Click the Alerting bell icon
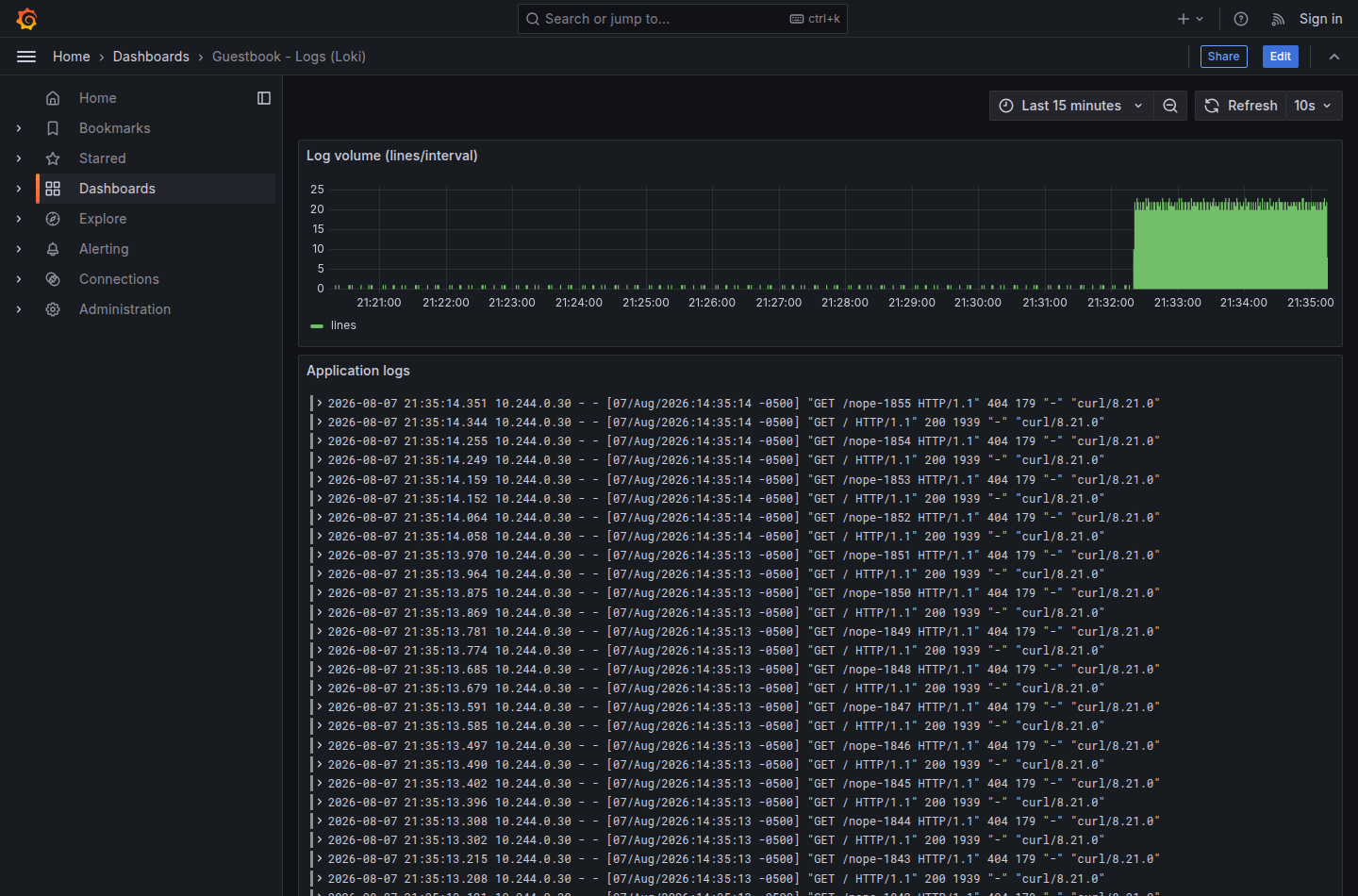The height and width of the screenshot is (896, 1358). (x=53, y=249)
